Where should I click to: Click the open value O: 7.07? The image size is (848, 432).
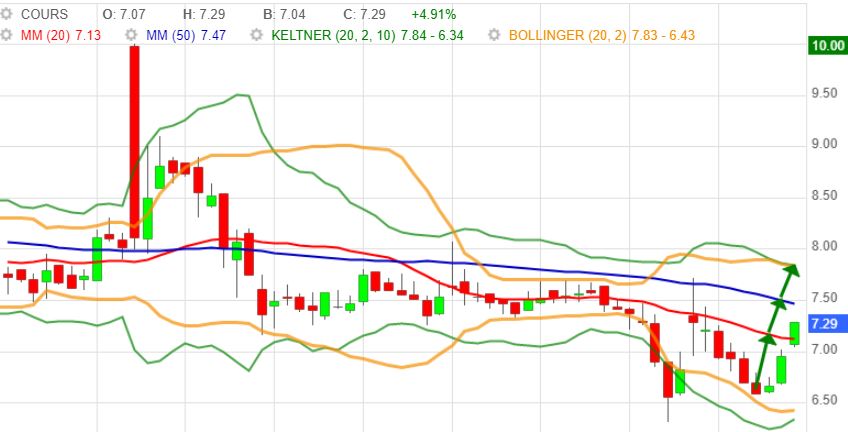pos(122,14)
